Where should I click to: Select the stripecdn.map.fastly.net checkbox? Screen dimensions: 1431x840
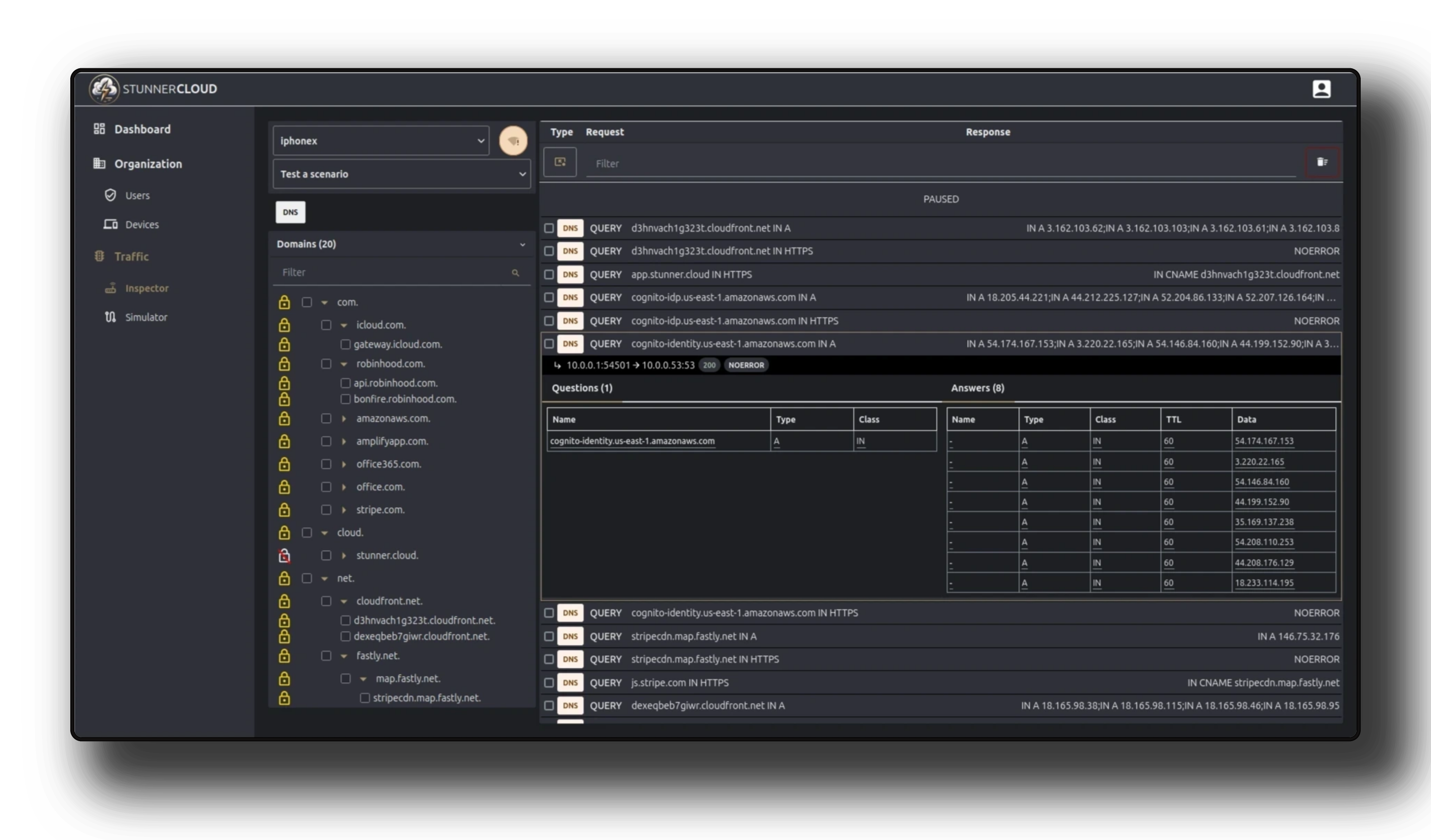(x=365, y=698)
